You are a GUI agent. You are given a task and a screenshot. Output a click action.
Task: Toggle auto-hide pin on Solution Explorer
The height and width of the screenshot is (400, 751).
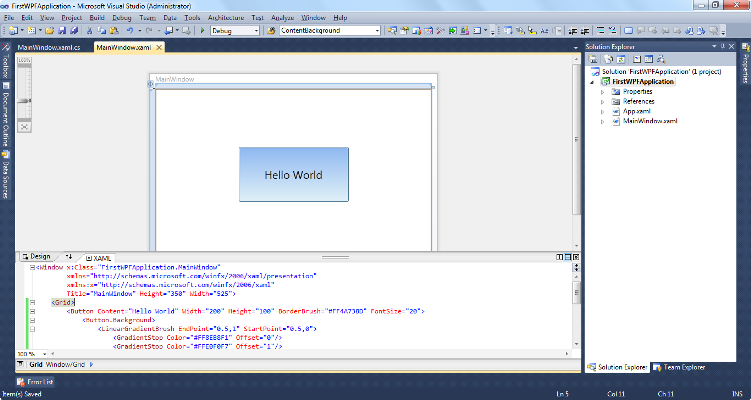click(x=724, y=47)
